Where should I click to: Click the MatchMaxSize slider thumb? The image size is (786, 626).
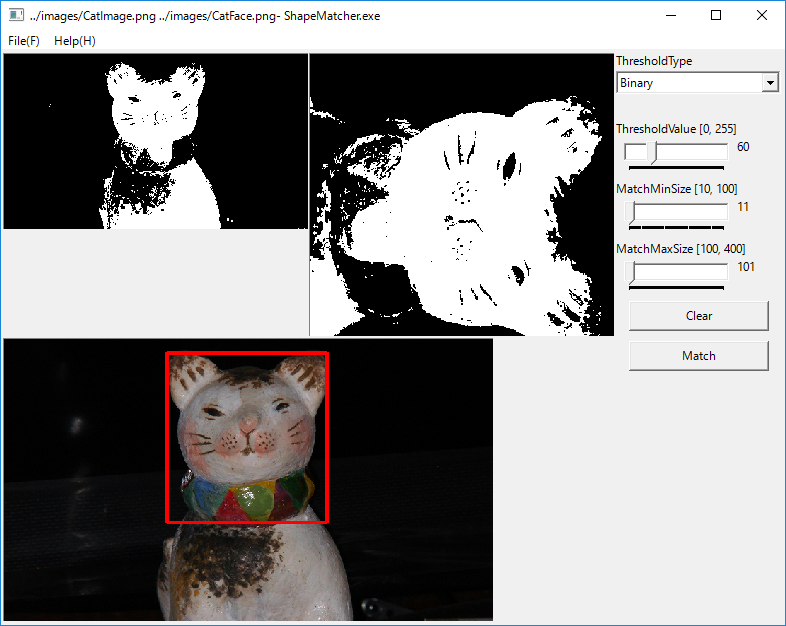631,272
